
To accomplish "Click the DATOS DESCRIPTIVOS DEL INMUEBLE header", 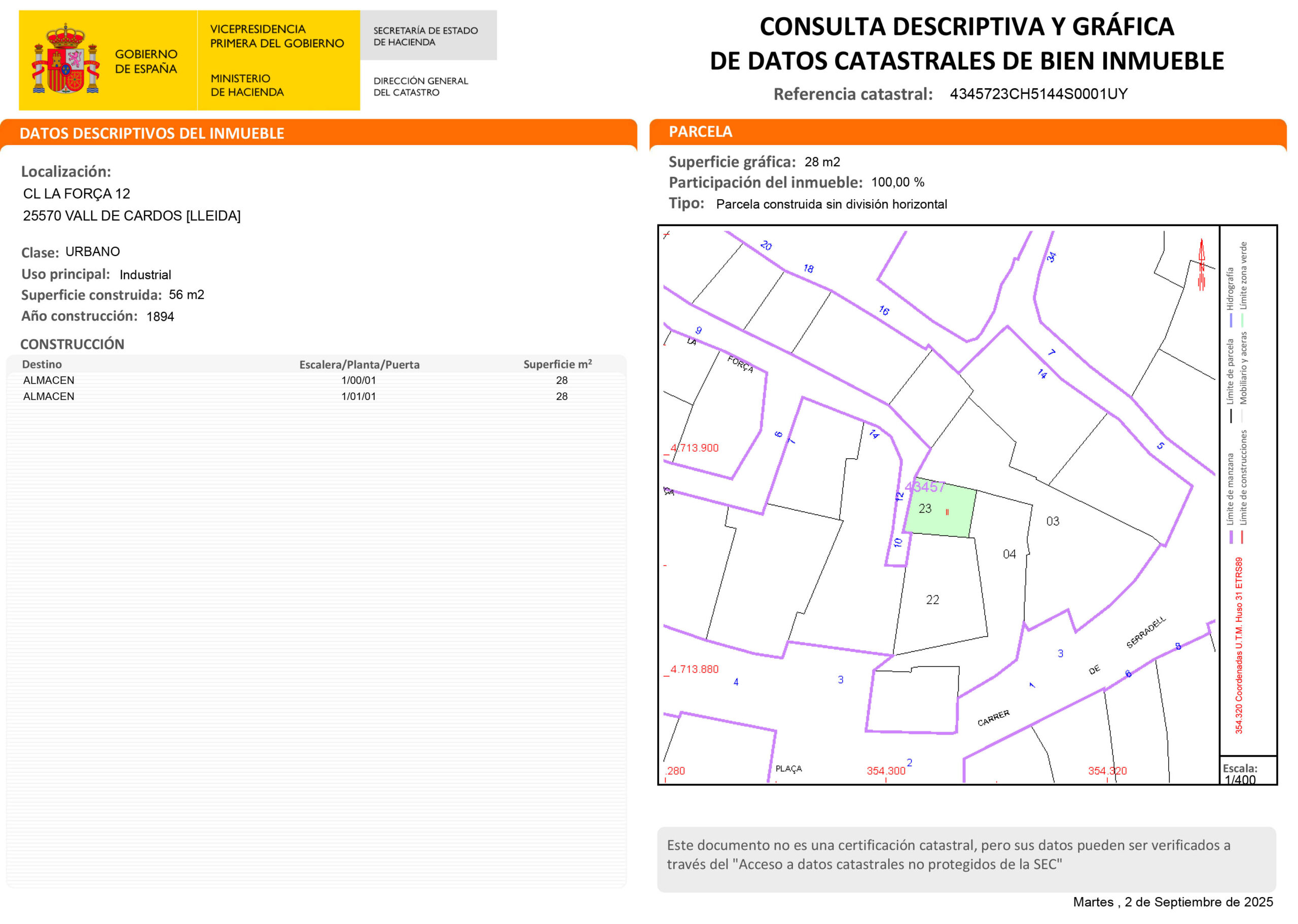I will click(x=152, y=133).
